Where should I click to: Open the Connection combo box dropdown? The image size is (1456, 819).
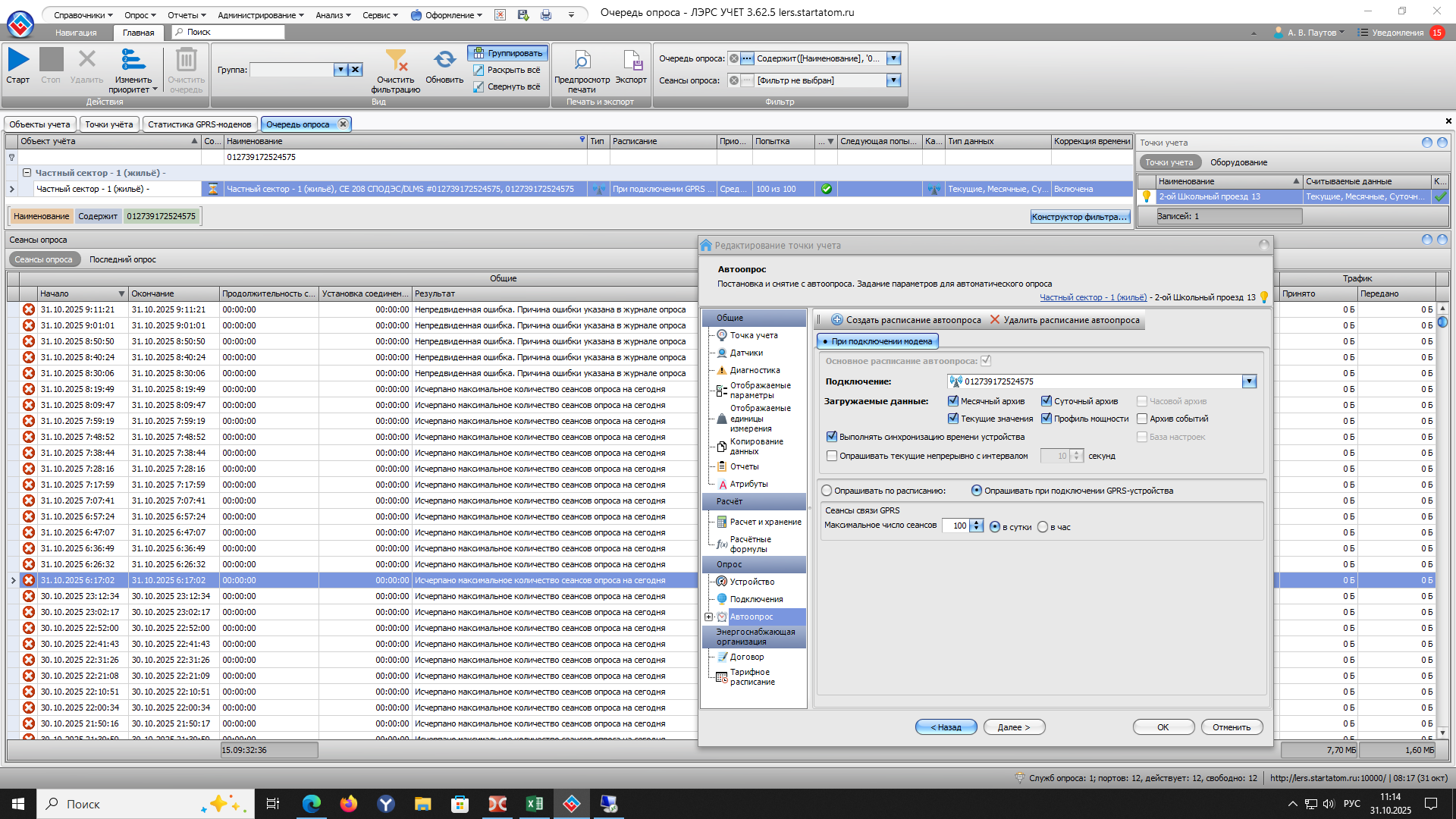(x=1249, y=381)
